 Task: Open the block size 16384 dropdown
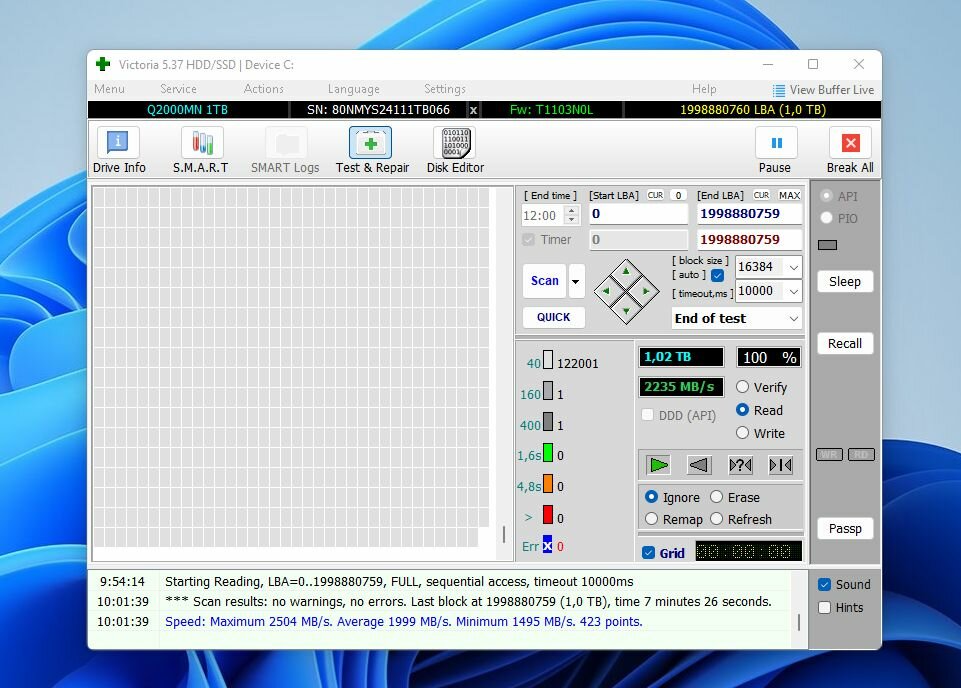[793, 267]
